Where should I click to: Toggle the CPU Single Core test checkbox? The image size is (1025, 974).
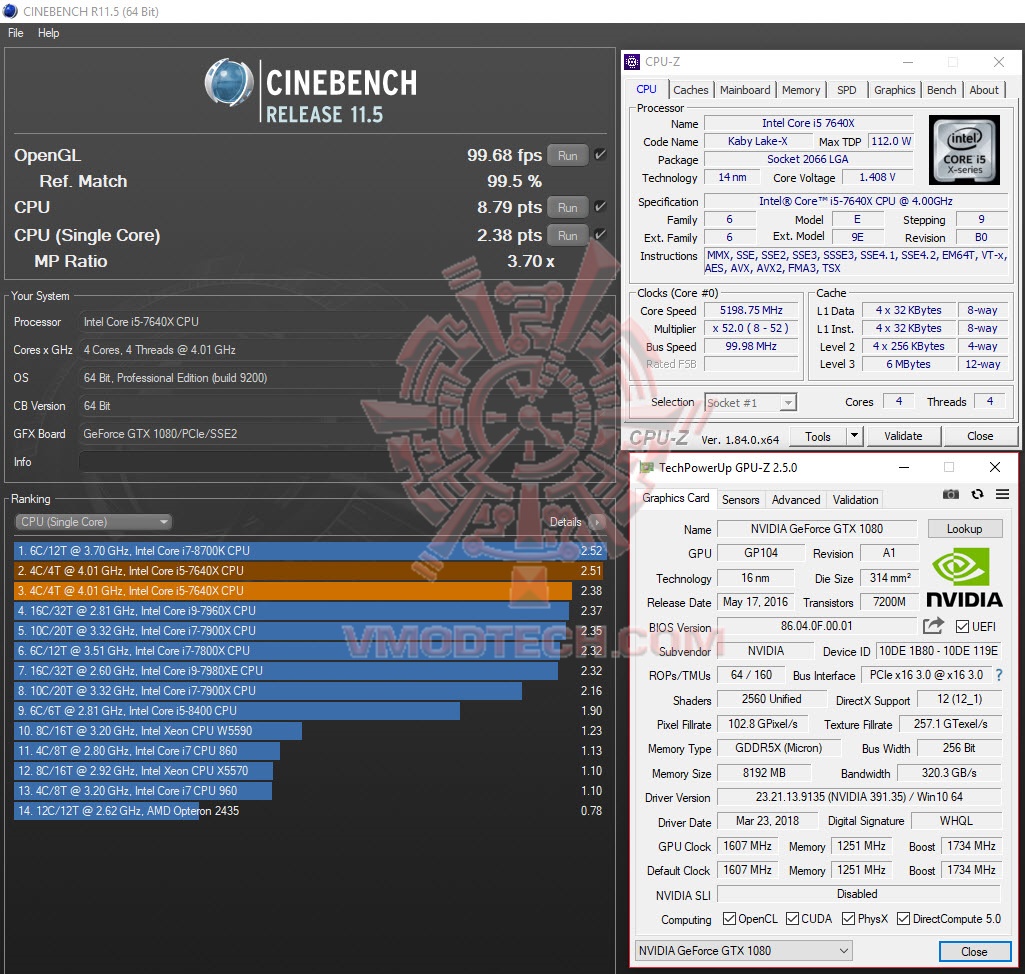(599, 235)
